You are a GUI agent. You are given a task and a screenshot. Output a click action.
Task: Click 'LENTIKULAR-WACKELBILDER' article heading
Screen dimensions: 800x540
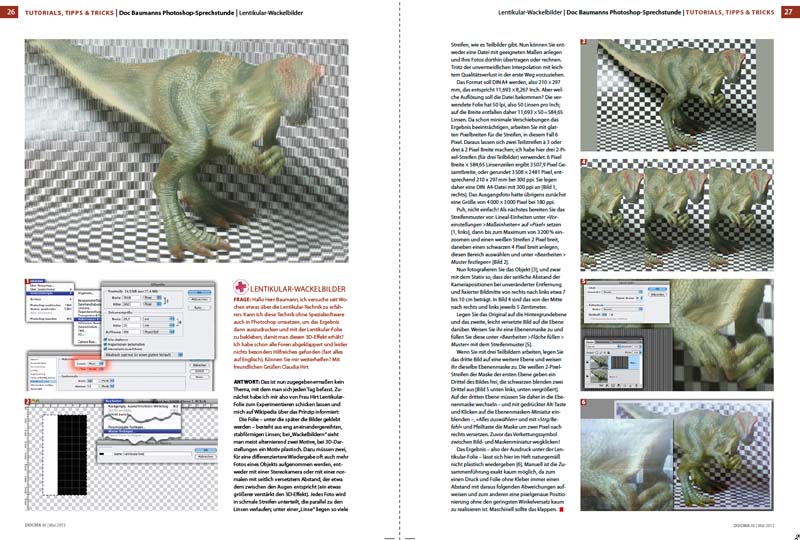(x=298, y=288)
